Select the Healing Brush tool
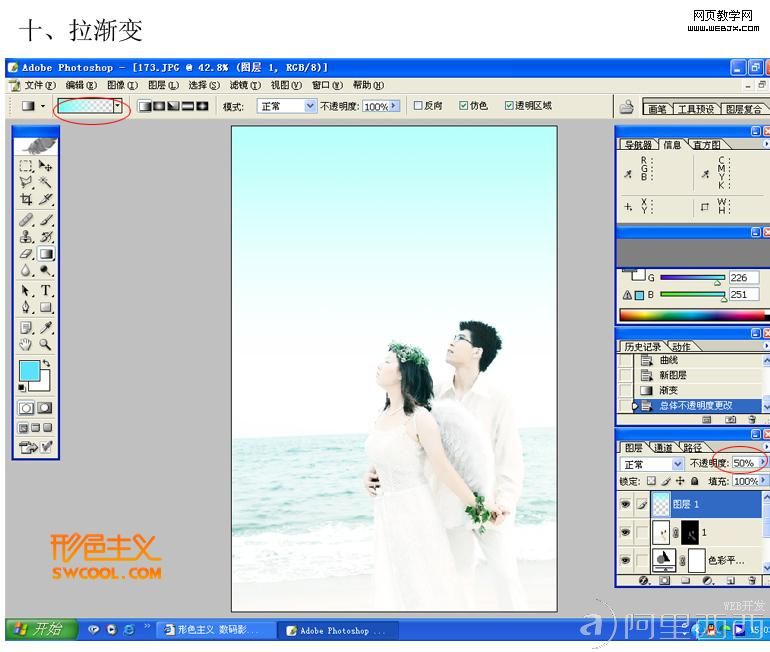Screen dimensions: 770x652 tap(26, 219)
